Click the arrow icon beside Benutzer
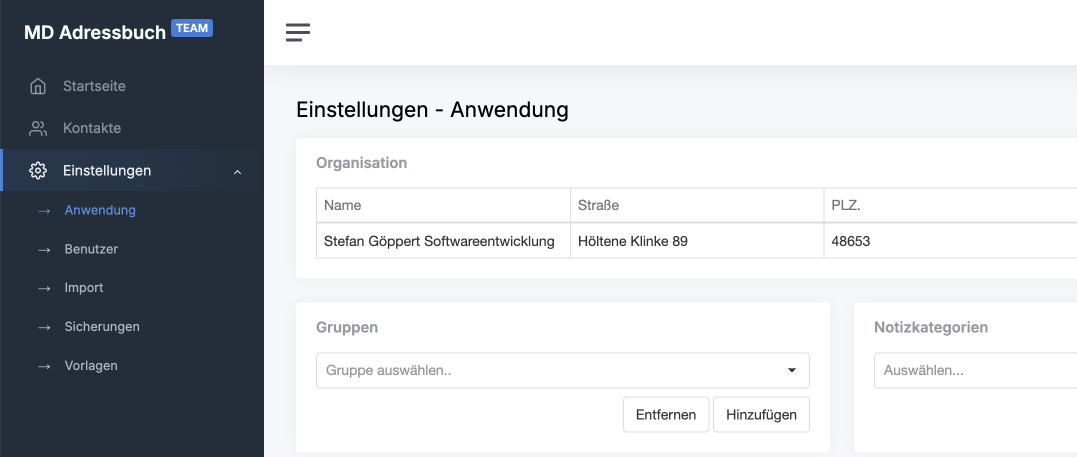 click(45, 249)
